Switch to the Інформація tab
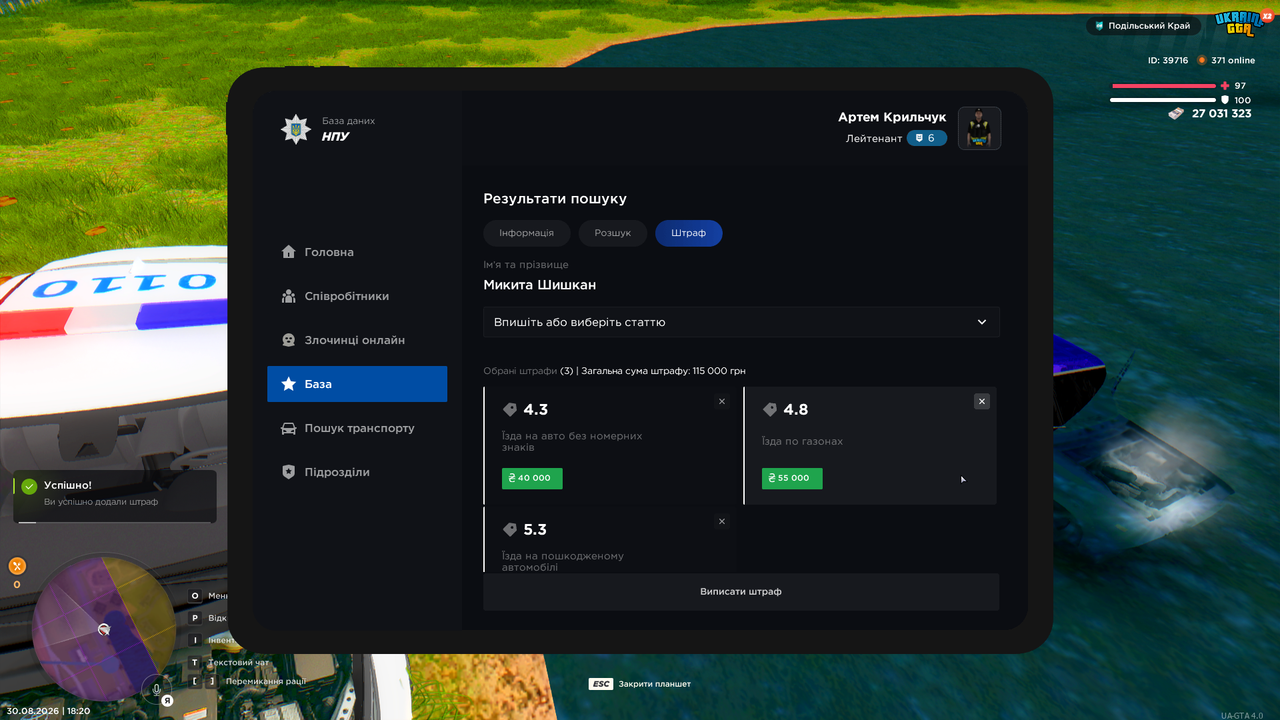The height and width of the screenshot is (720, 1280). pyautogui.click(x=526, y=233)
